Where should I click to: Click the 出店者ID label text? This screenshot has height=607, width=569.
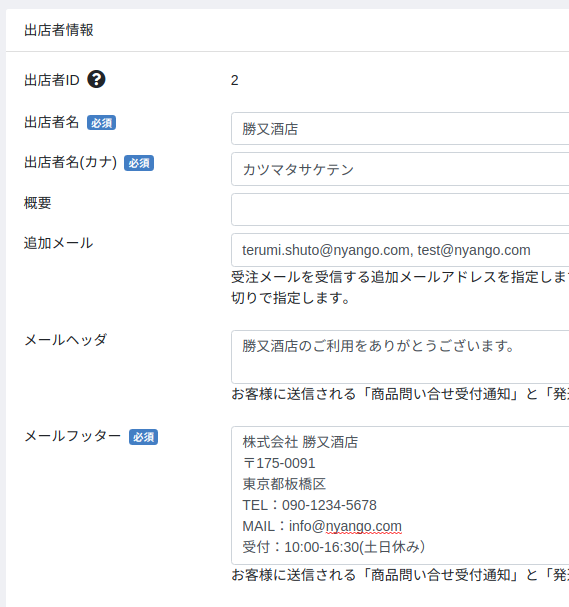pos(51,80)
